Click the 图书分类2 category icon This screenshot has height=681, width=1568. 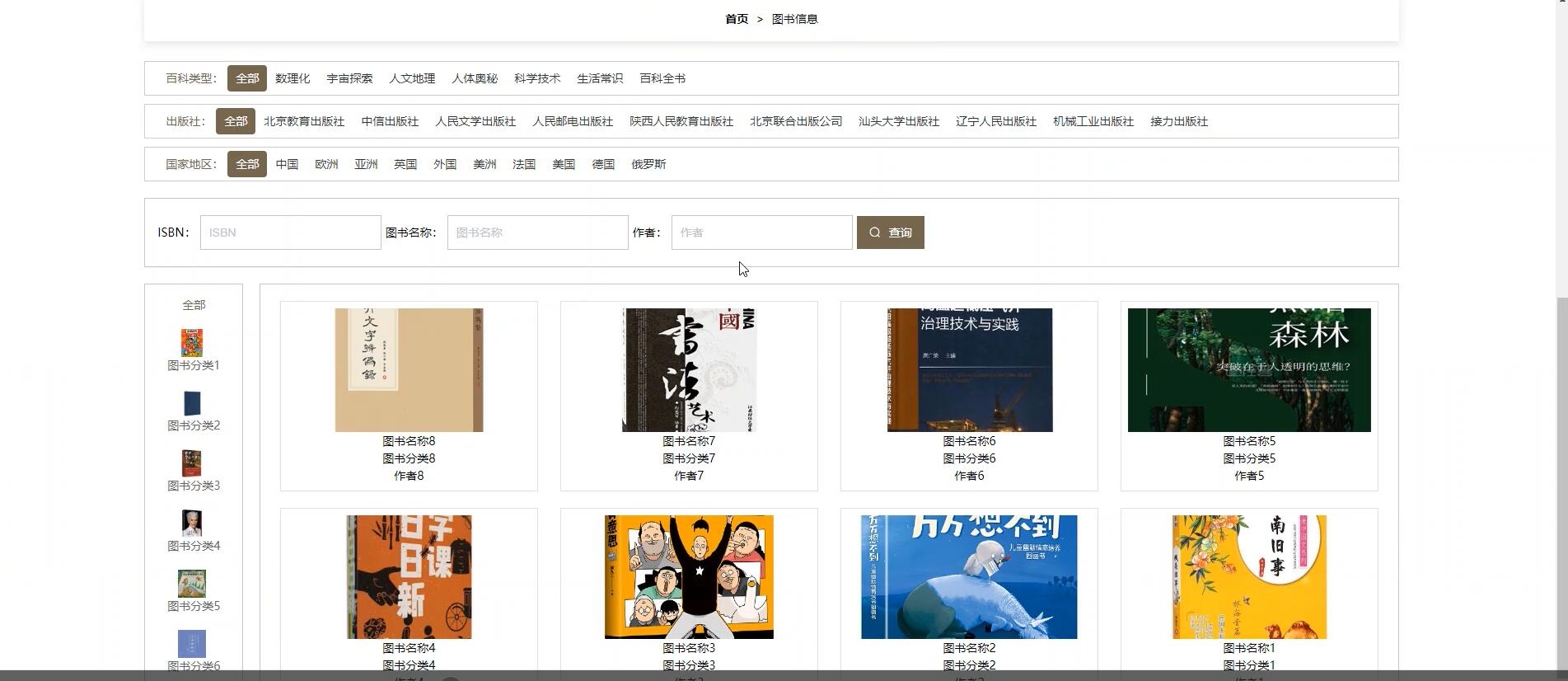[192, 402]
